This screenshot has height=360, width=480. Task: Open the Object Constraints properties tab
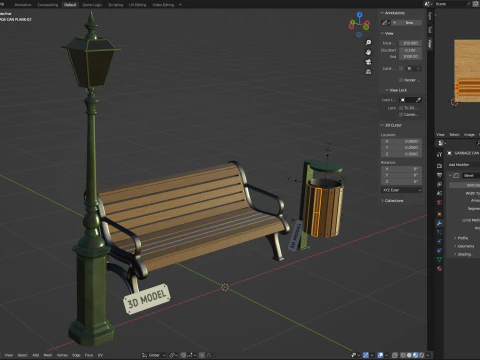coord(439,250)
